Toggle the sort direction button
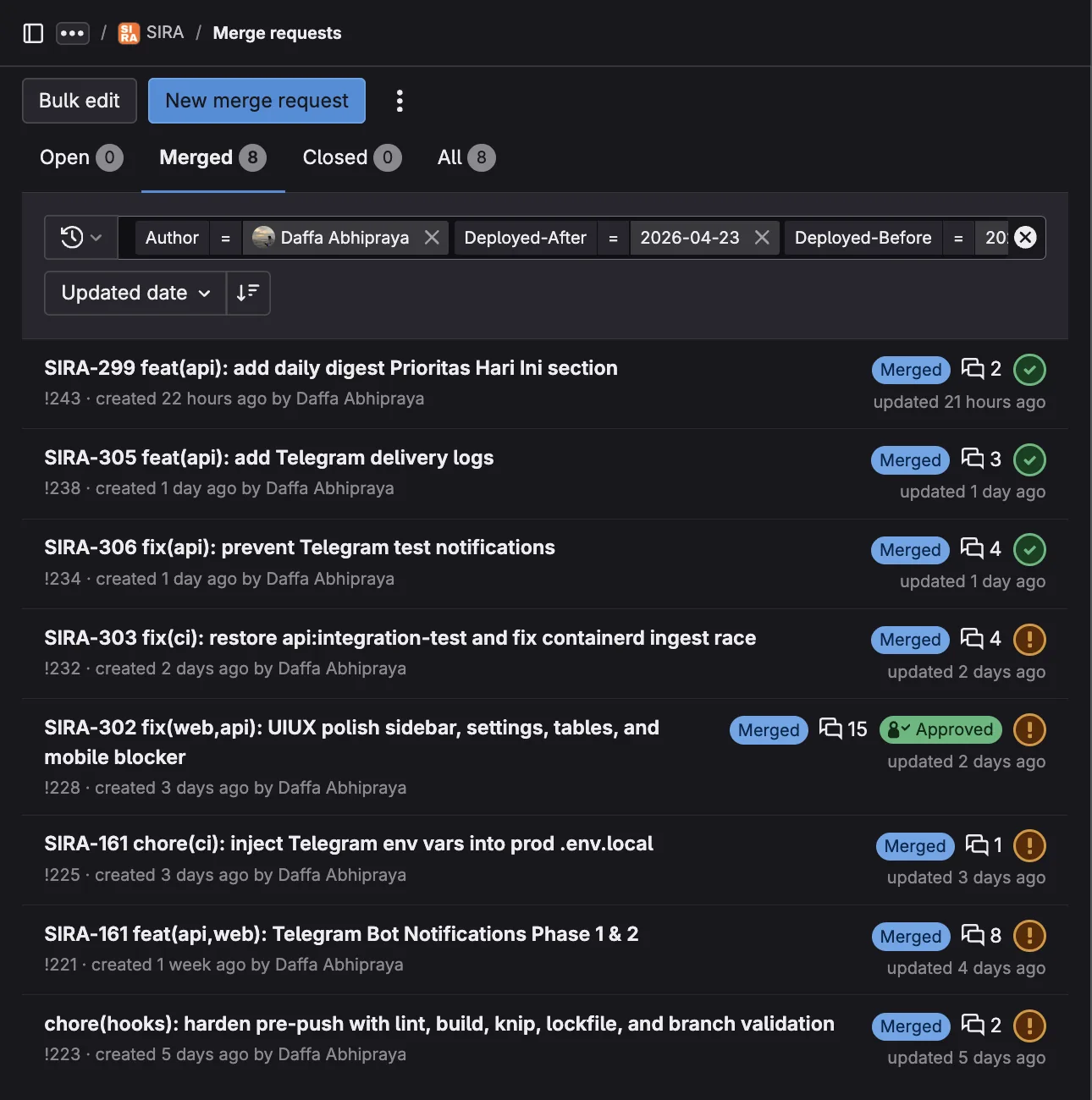This screenshot has height=1100, width=1092. [x=248, y=293]
